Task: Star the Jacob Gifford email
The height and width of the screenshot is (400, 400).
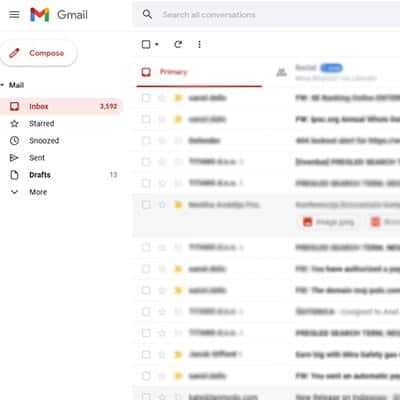Action: click(162, 354)
